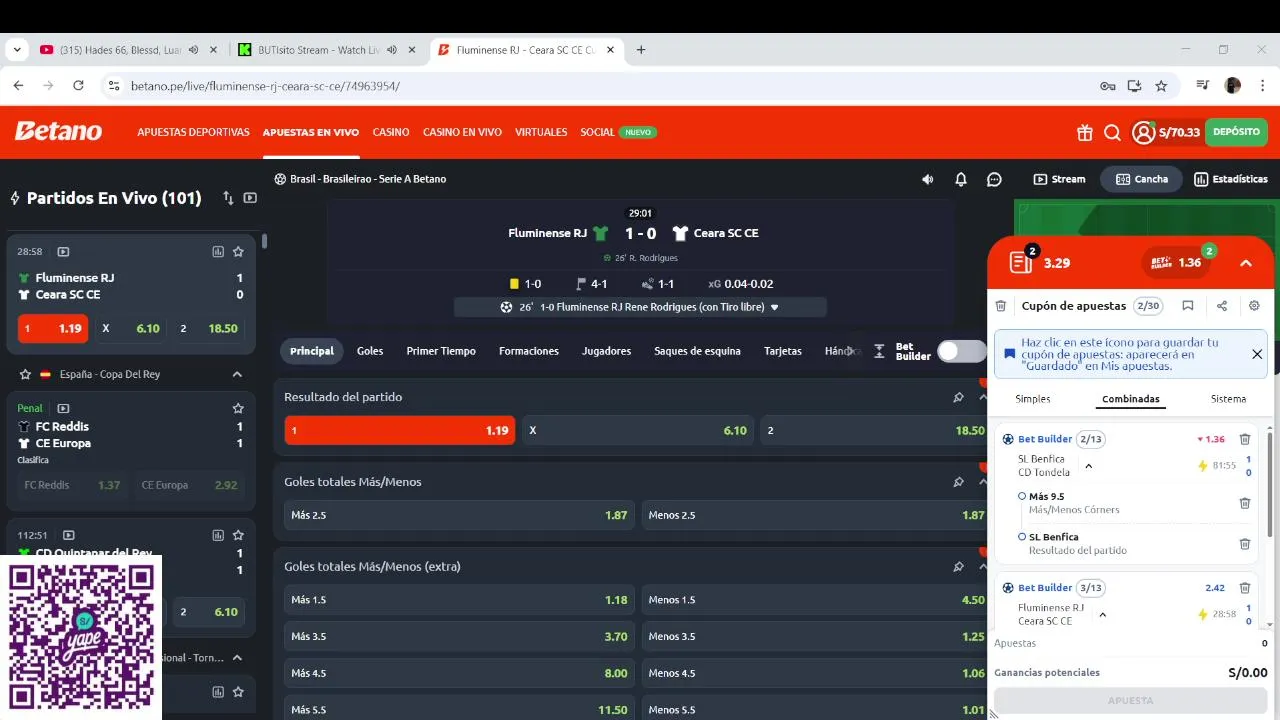Open the match chat bubble icon
This screenshot has height=720, width=1280.
[x=994, y=179]
